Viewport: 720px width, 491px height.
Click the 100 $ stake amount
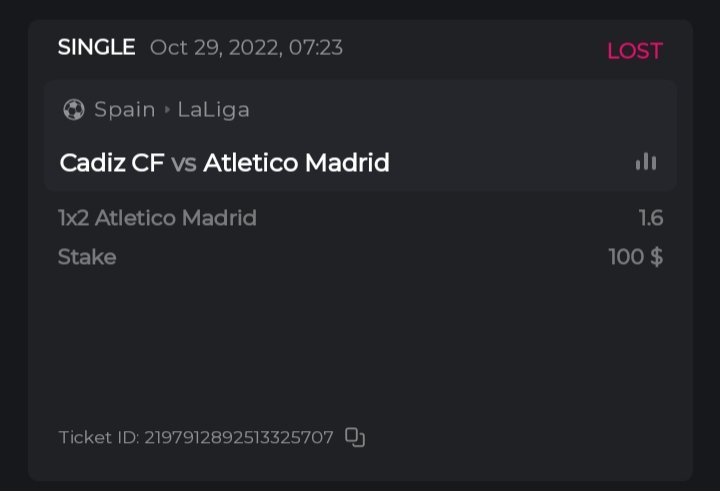pyautogui.click(x=635, y=257)
